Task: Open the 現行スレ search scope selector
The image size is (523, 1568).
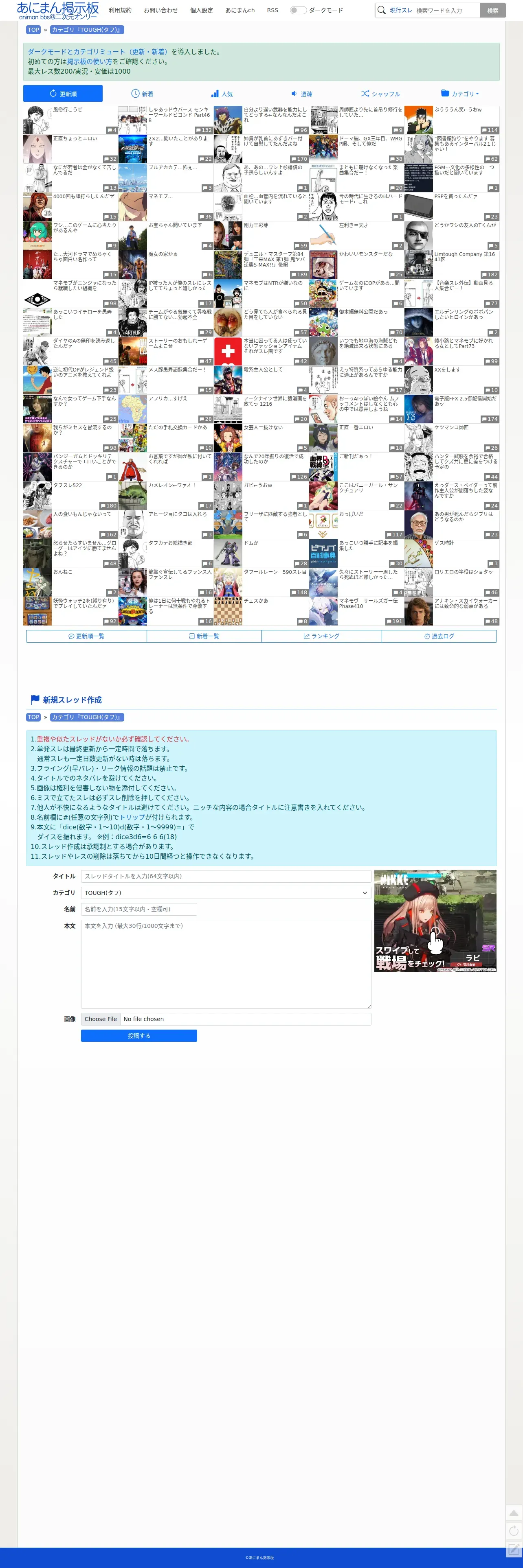Action: 401,10
